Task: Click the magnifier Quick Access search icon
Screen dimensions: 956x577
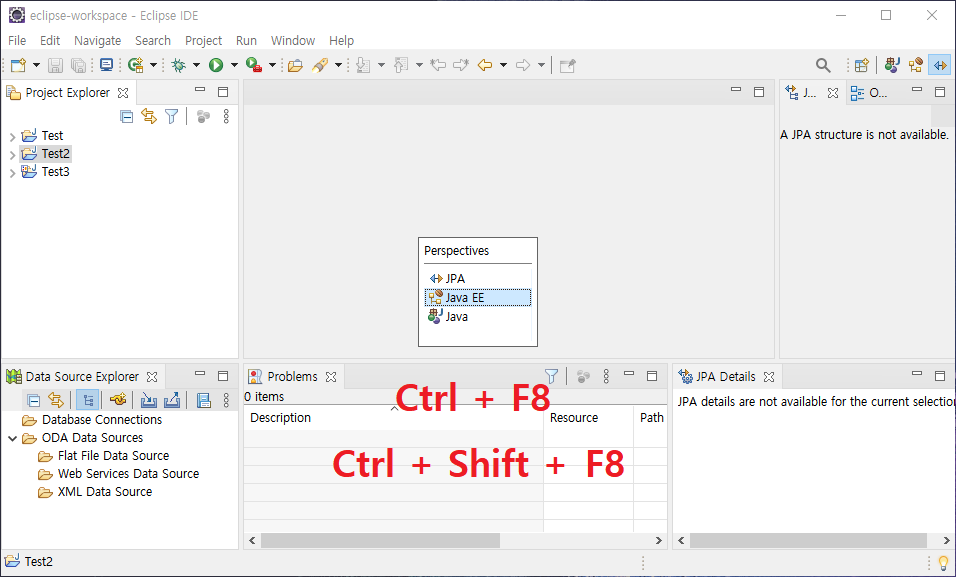Action: pyautogui.click(x=823, y=65)
